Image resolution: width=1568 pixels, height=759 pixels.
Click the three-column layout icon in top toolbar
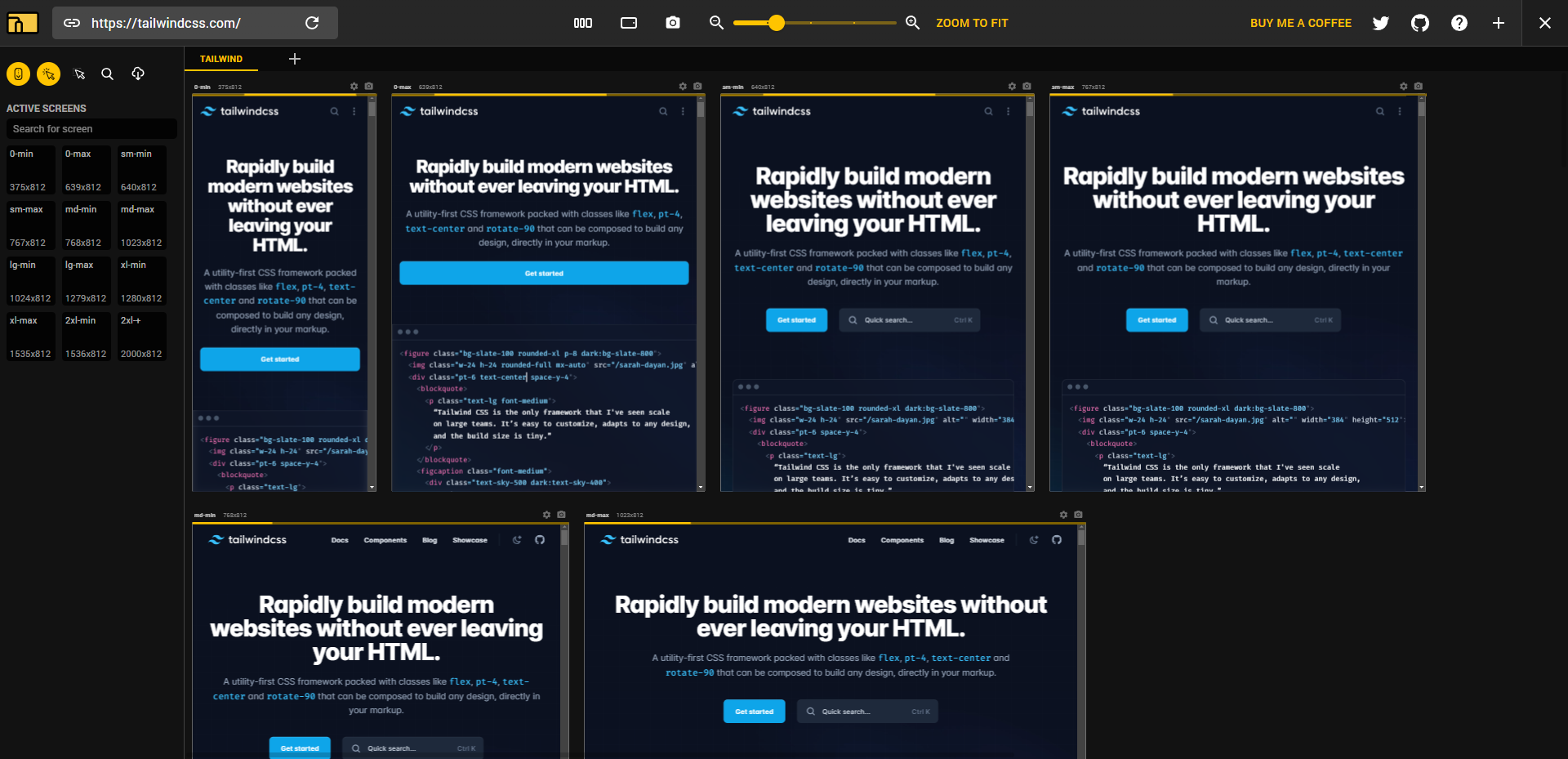583,23
